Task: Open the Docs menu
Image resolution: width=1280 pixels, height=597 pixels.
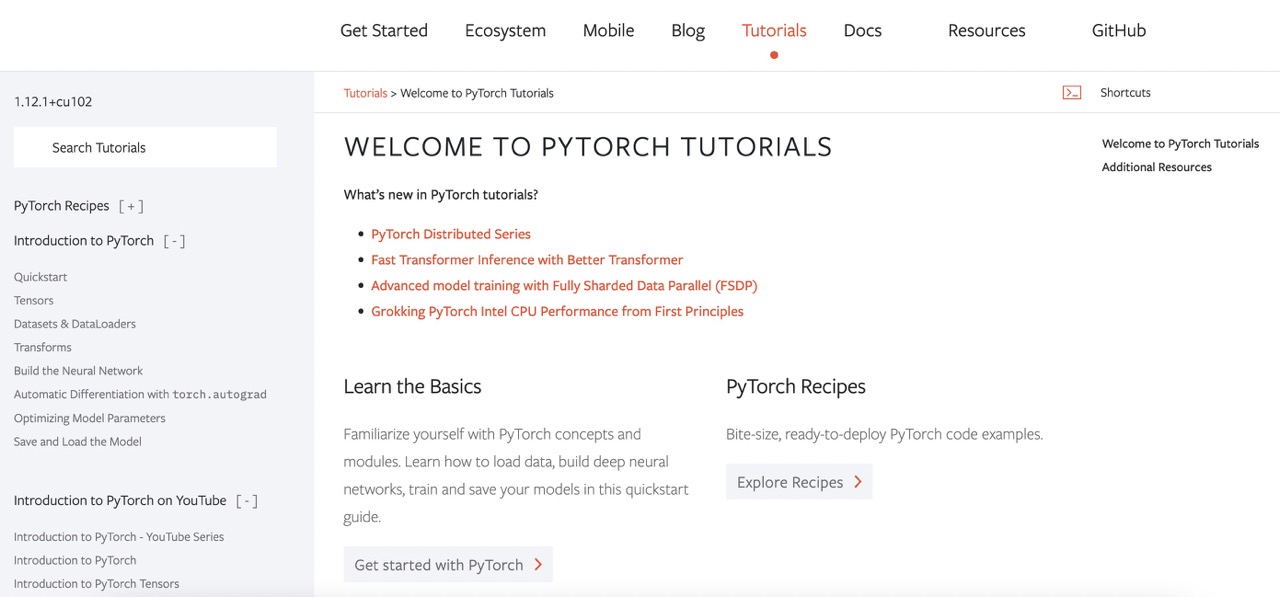Action: (x=862, y=30)
